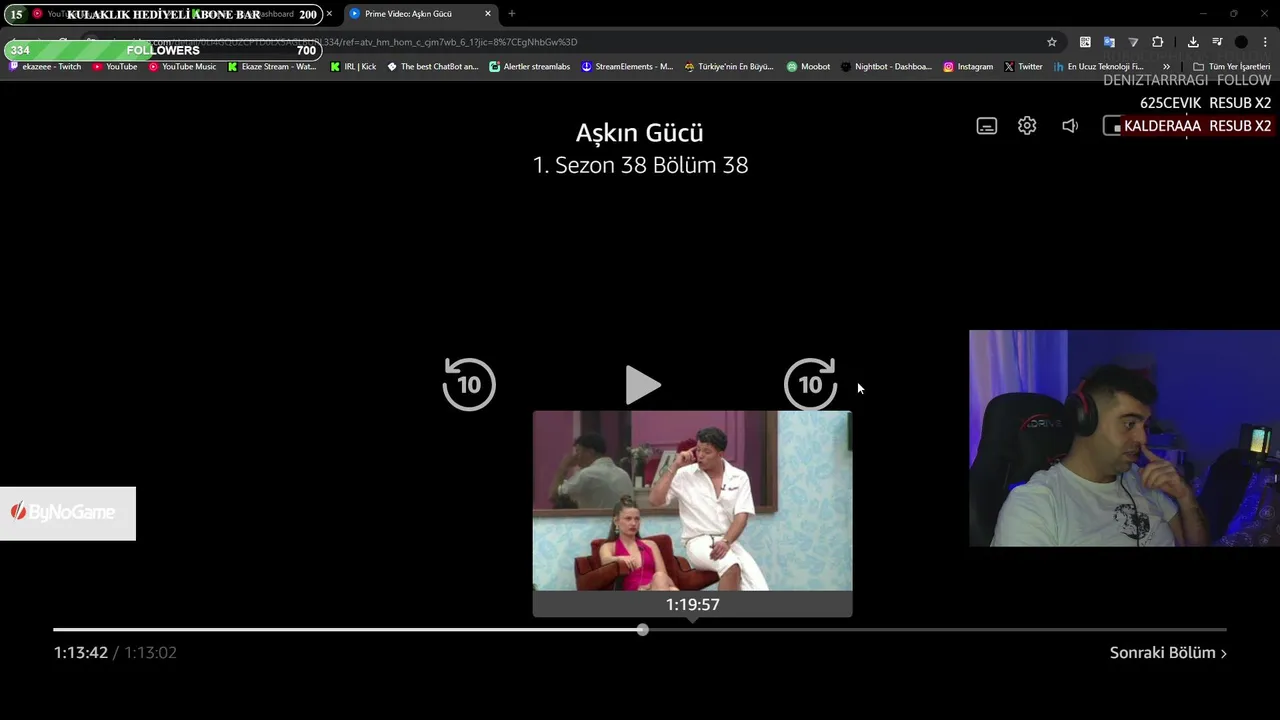Rewind the video 10 seconds
The height and width of the screenshot is (720, 1280).
pyautogui.click(x=469, y=384)
